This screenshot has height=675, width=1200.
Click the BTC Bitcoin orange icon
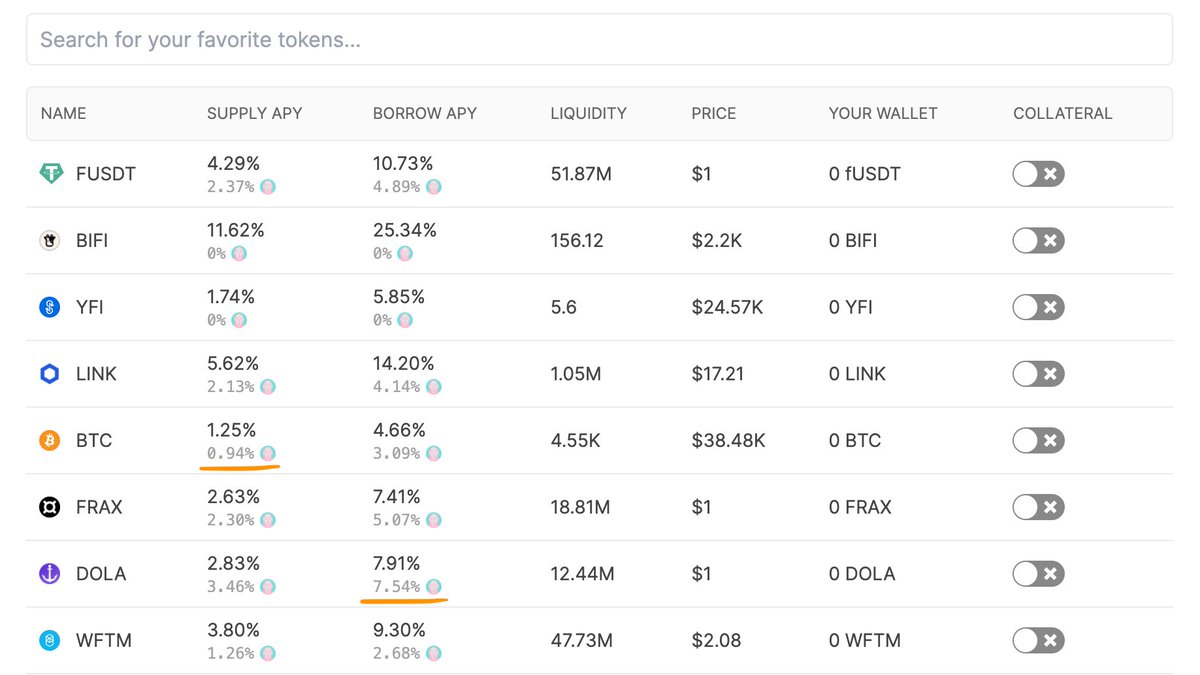50,440
